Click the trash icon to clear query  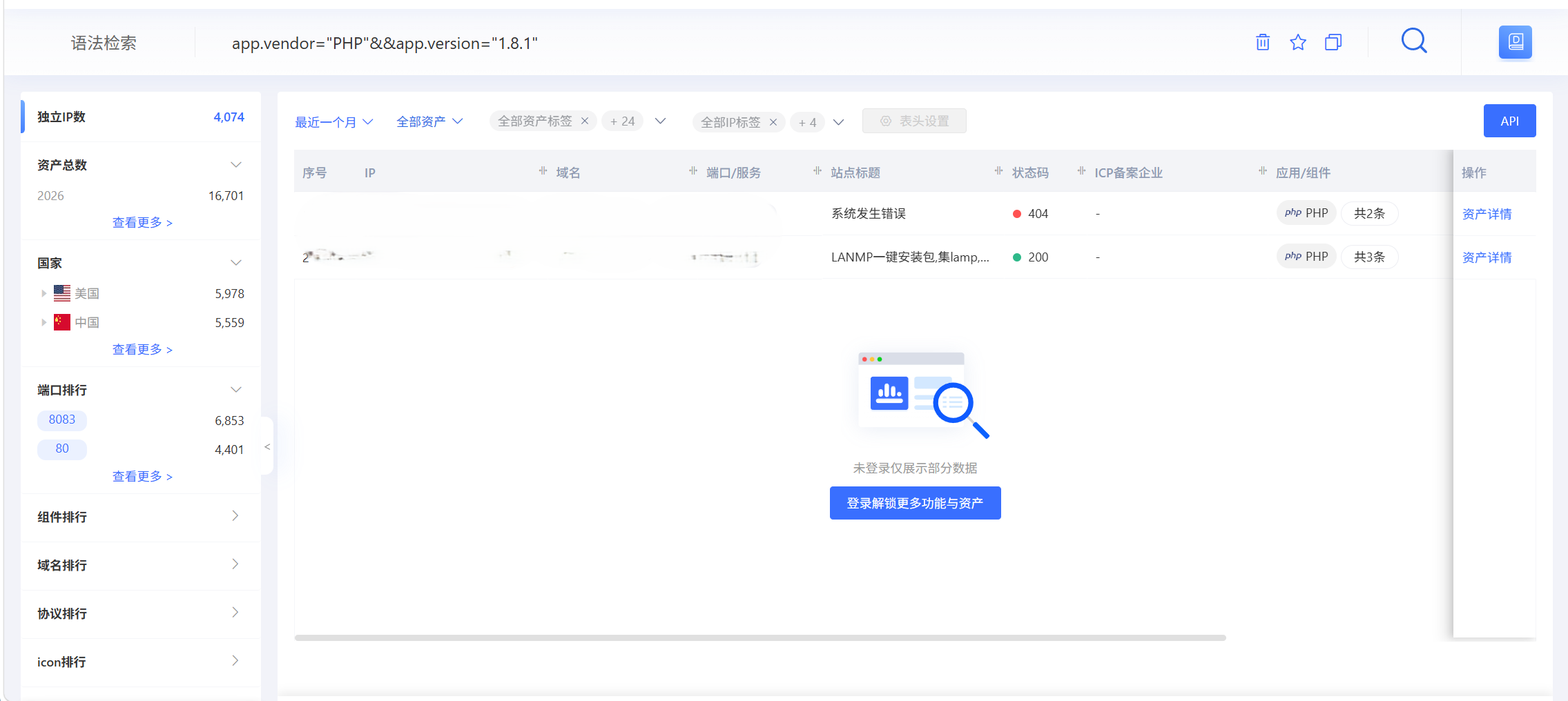1262,43
